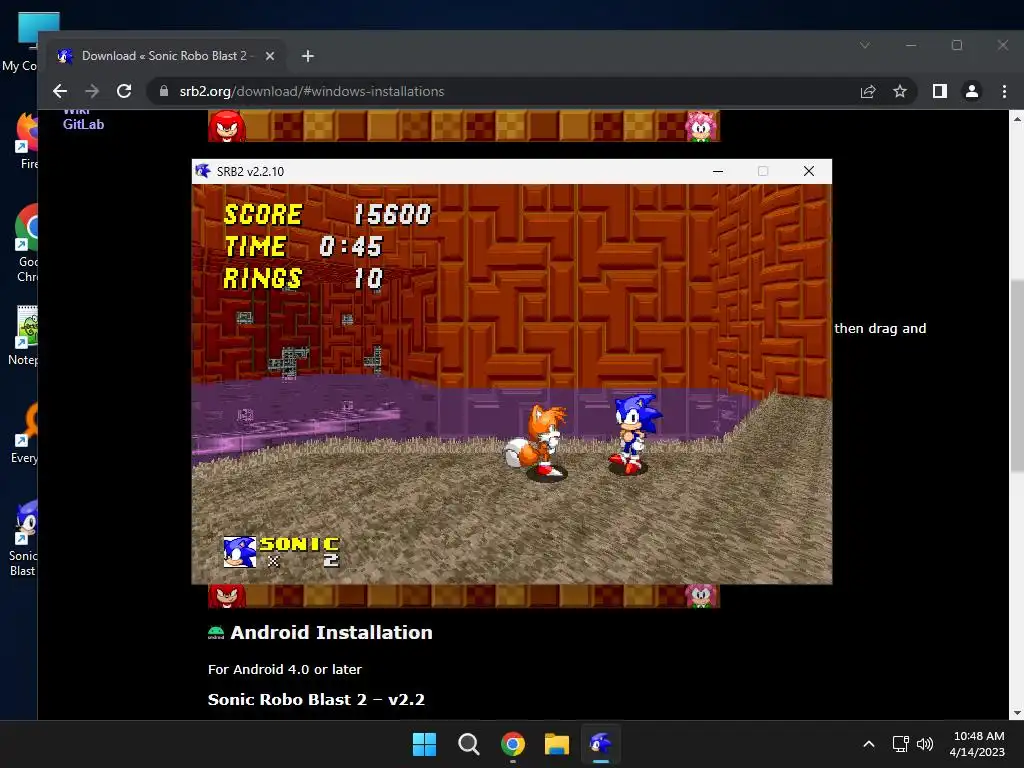Viewport: 1024px width, 768px height.
Task: Click the page vertical scrollbar thumb
Action: pyautogui.click(x=1017, y=375)
